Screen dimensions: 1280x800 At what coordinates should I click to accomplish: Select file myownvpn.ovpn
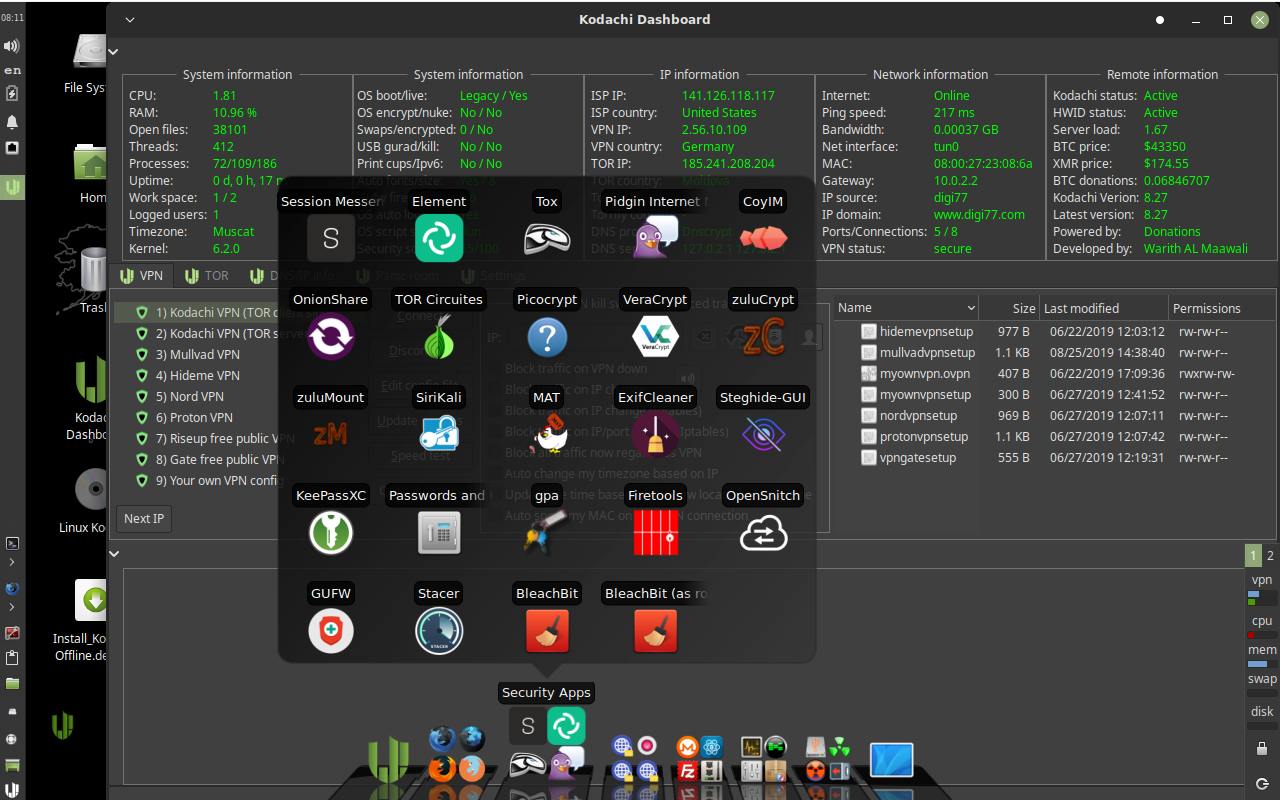tap(925, 374)
